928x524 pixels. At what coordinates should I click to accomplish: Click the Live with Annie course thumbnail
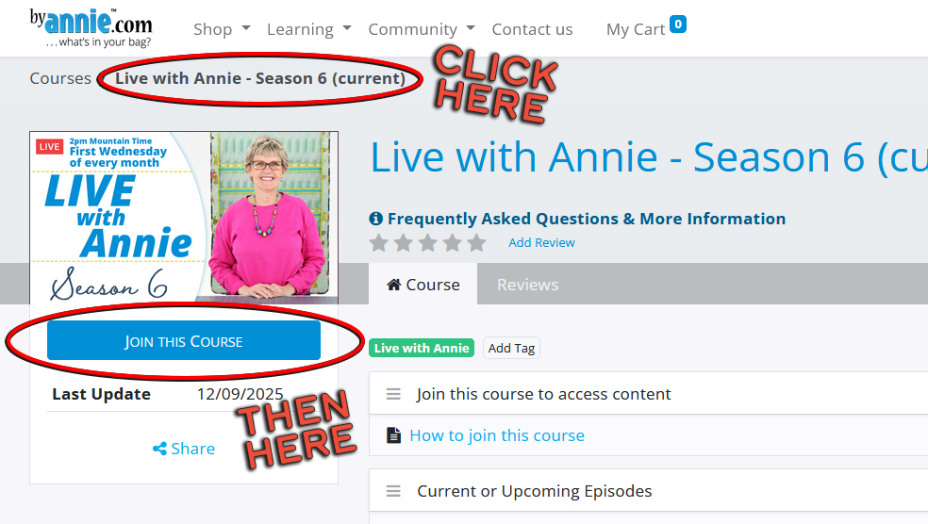pos(183,216)
